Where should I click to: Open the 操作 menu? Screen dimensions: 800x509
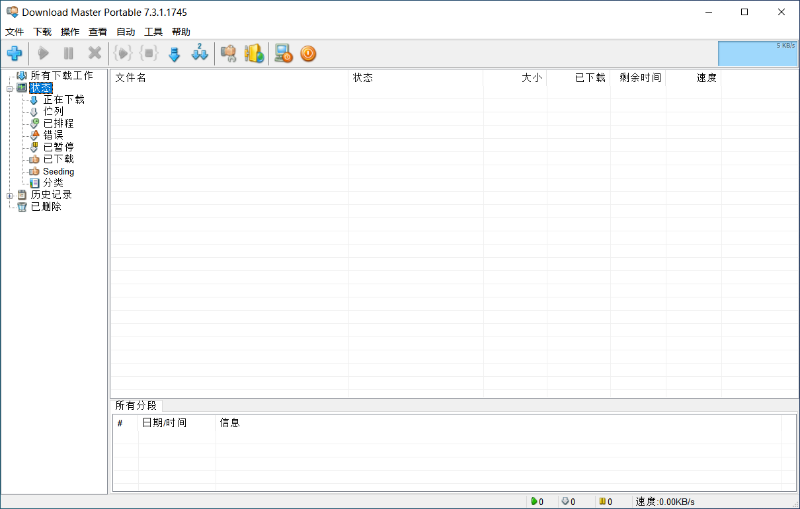tap(70, 32)
